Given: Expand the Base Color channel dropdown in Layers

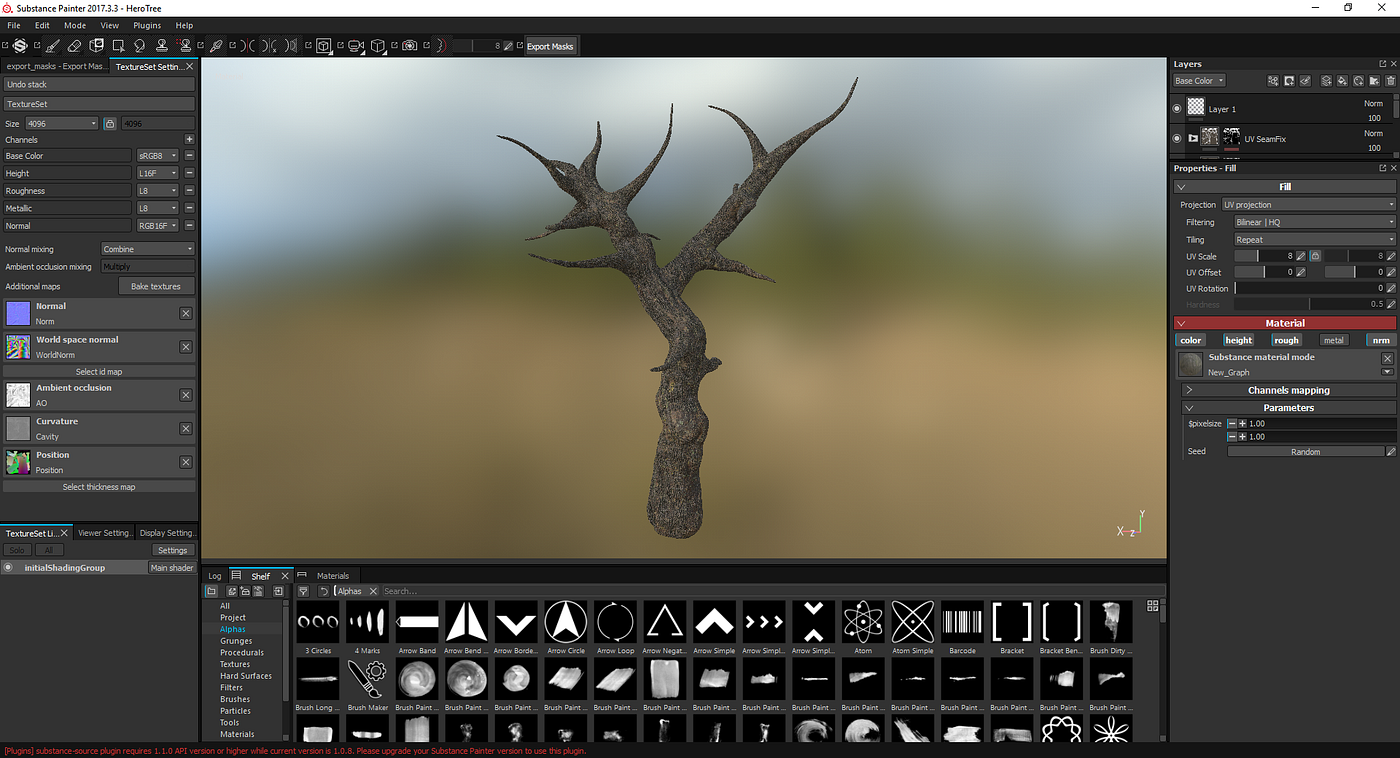Looking at the screenshot, I should [1198, 80].
